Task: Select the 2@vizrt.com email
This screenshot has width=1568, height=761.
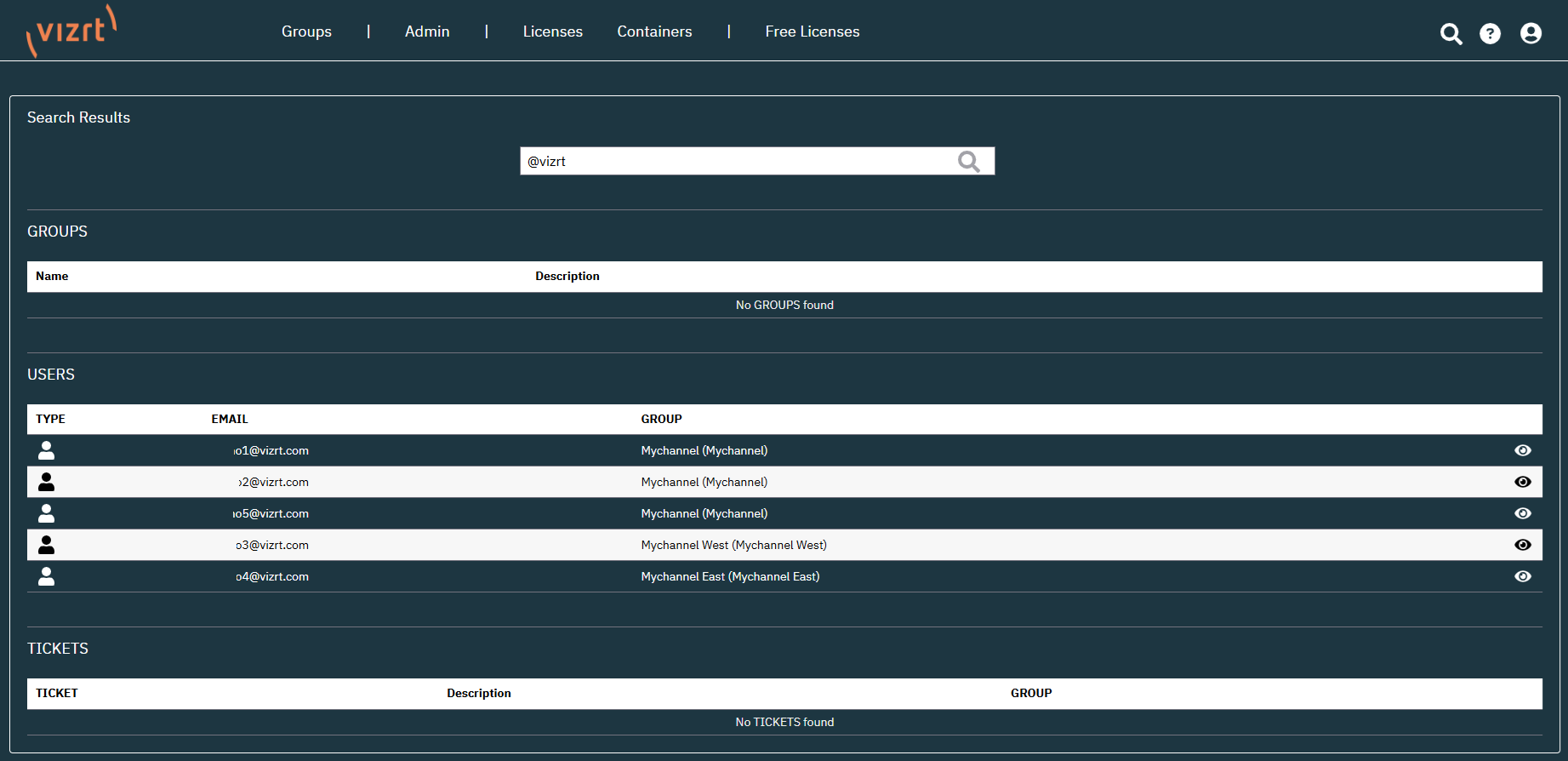Action: click(273, 482)
